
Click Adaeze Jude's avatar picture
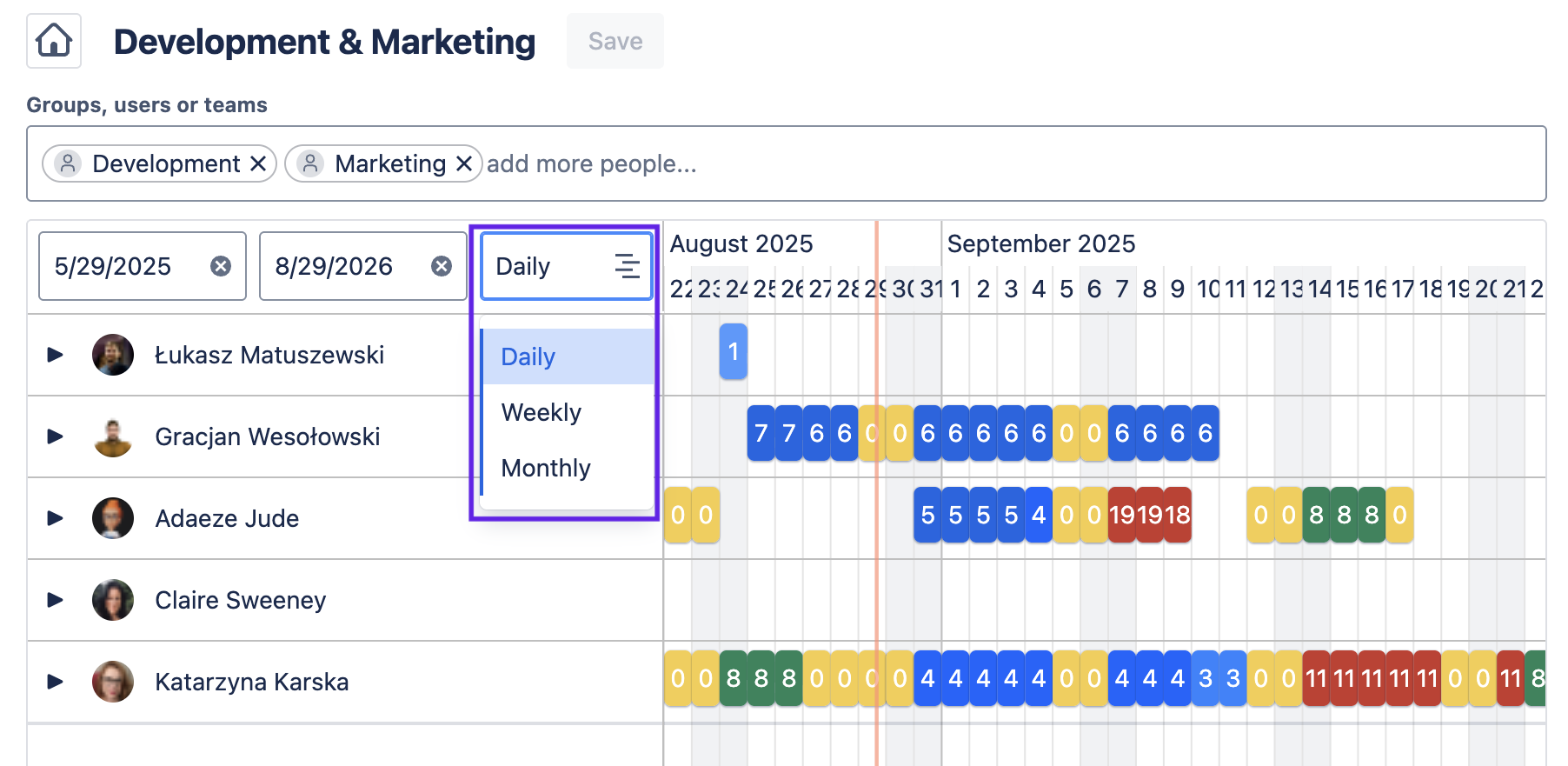coord(113,518)
